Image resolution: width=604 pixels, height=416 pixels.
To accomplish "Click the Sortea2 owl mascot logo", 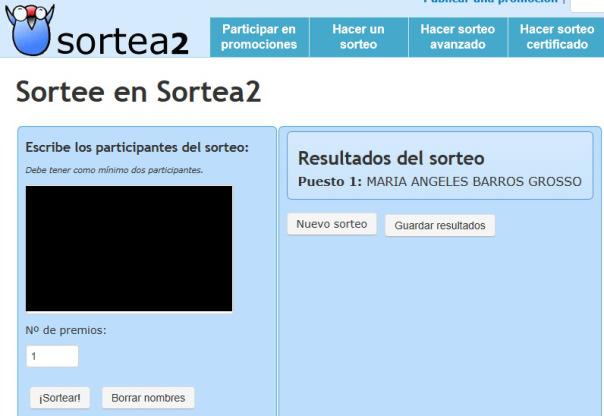I will pyautogui.click(x=29, y=29).
